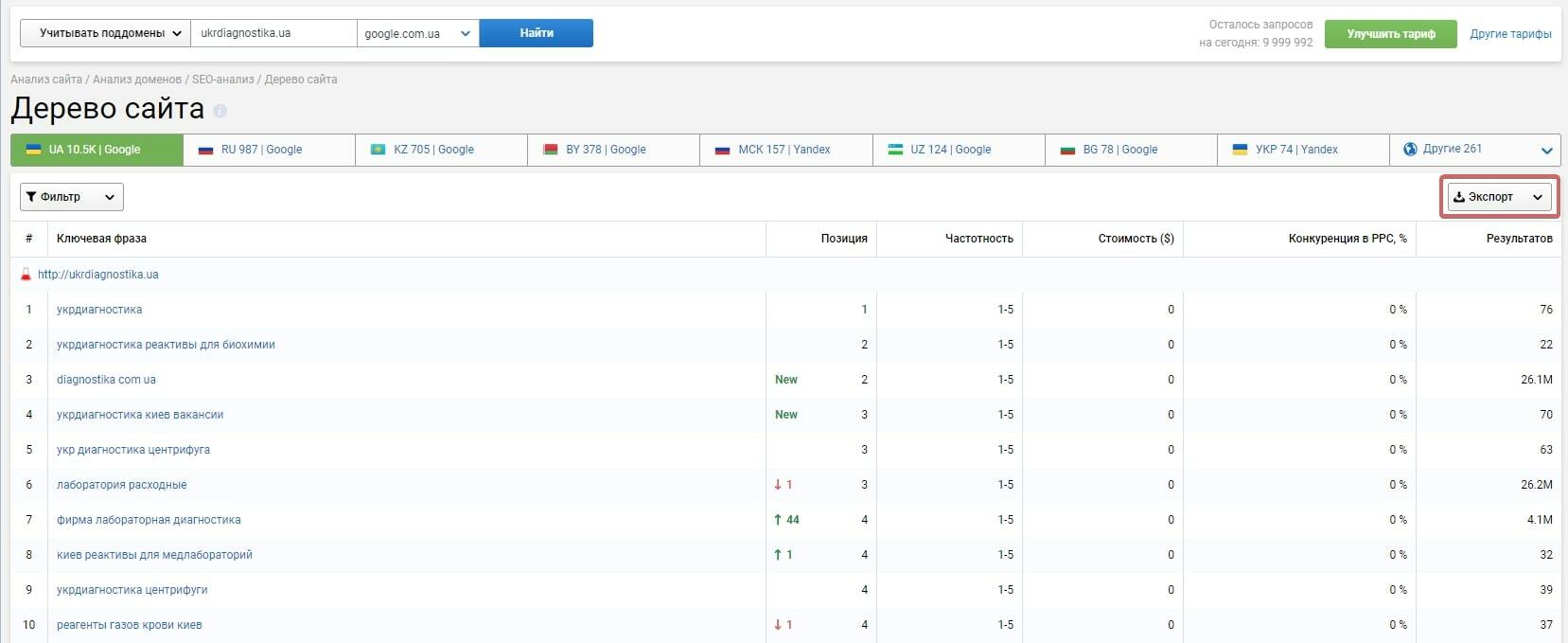Click the Улучшить тариф green button
This screenshot has height=643, width=1568.
pyautogui.click(x=1390, y=34)
